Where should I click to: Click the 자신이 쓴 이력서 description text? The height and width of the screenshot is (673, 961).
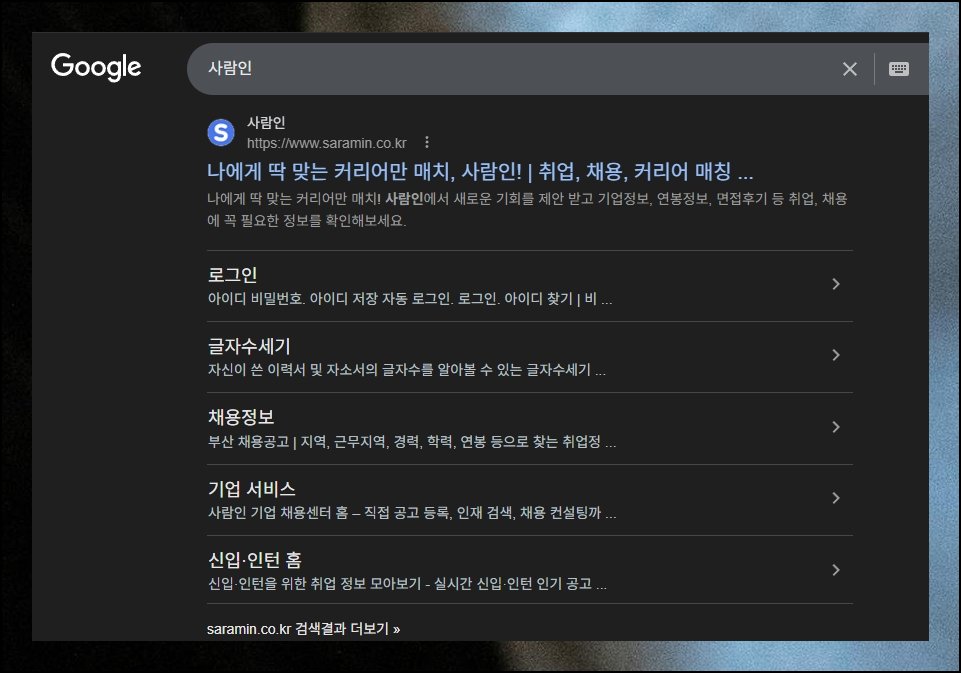coord(406,370)
